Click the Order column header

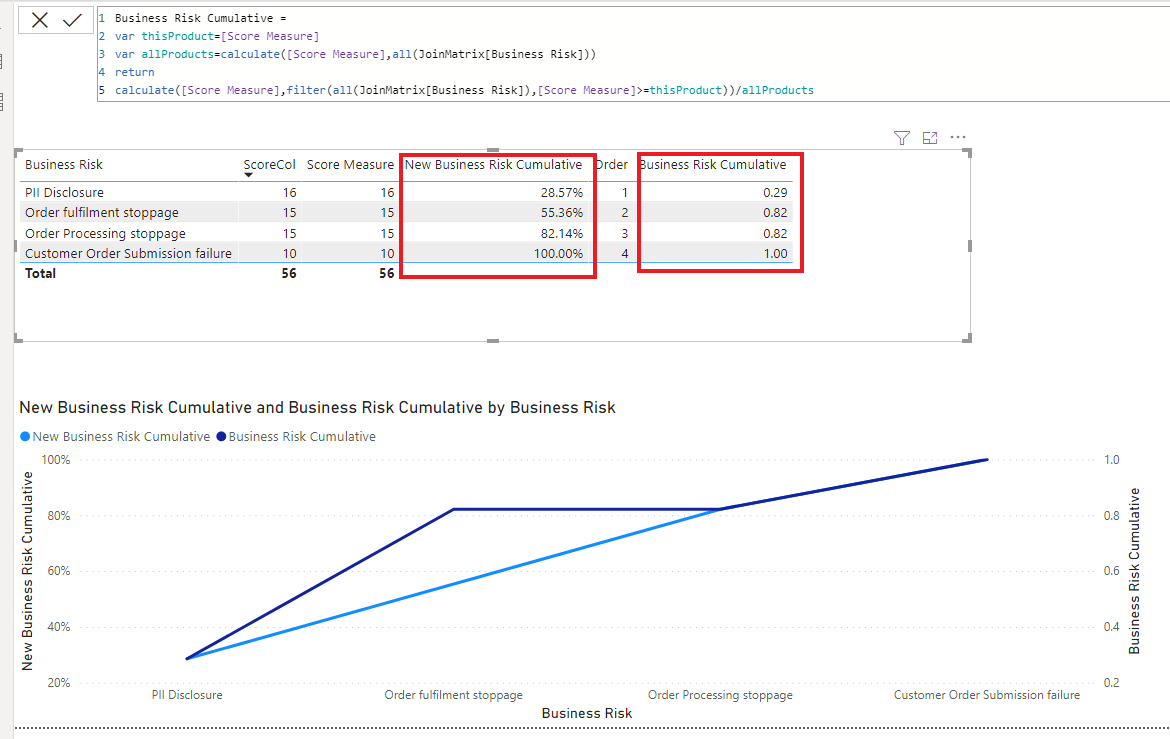point(611,164)
